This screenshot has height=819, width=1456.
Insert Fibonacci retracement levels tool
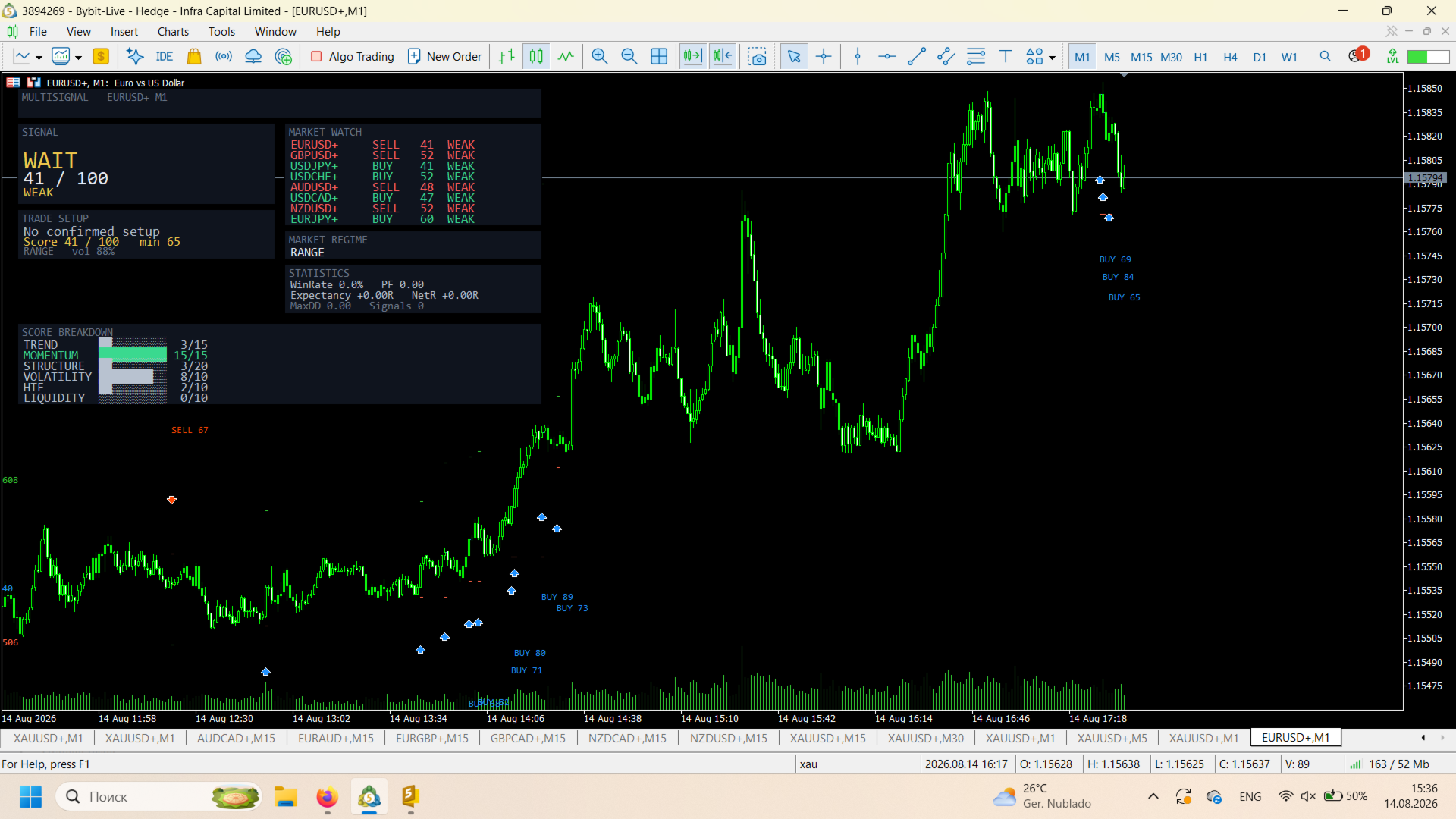976,56
